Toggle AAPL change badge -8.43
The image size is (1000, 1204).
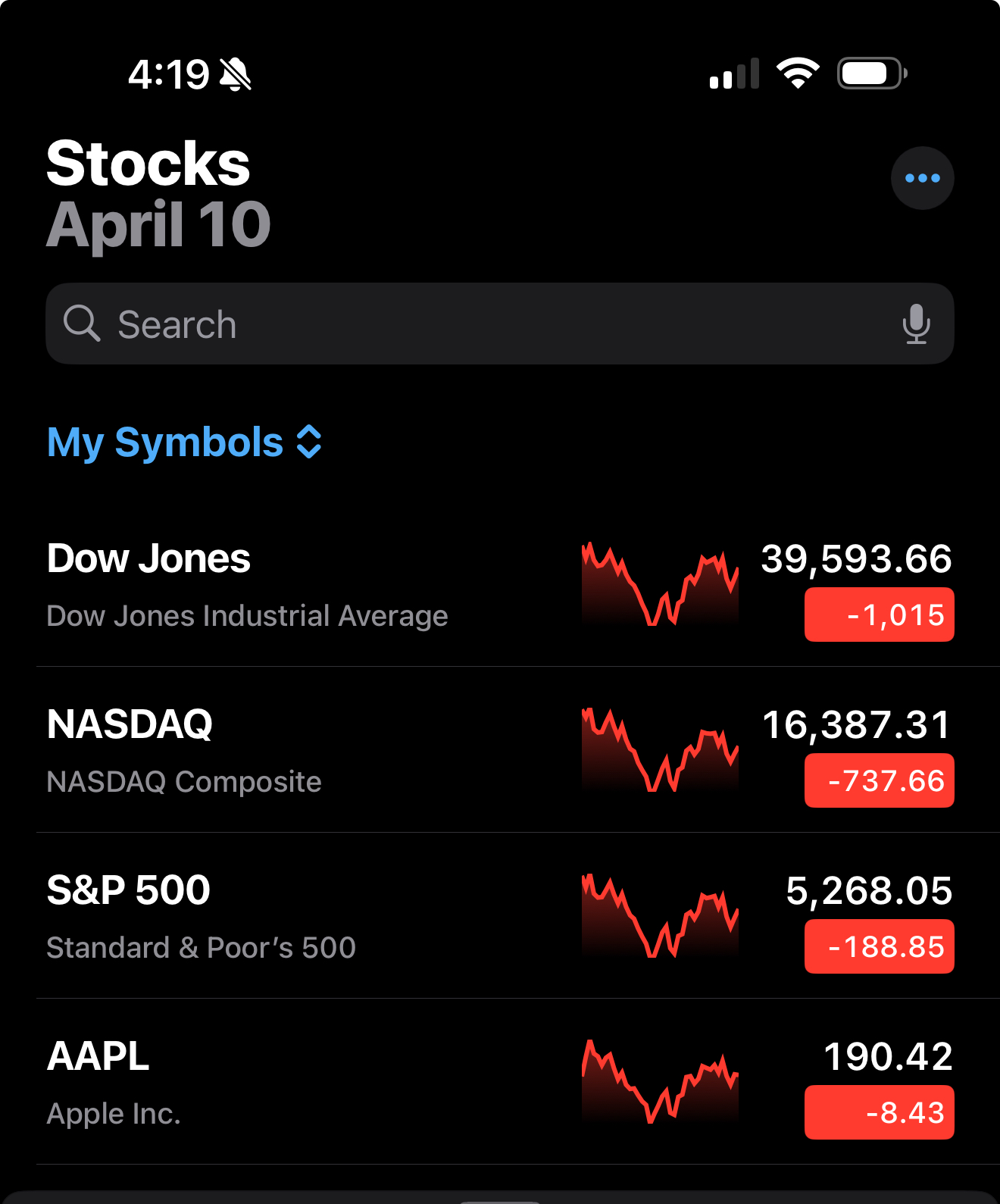click(879, 1112)
